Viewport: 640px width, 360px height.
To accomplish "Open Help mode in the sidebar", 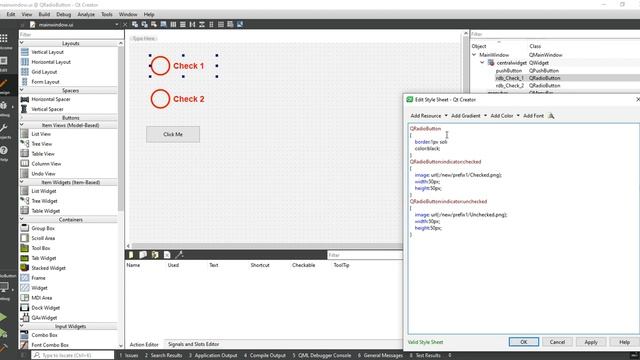I will pyautogui.click(x=4, y=153).
